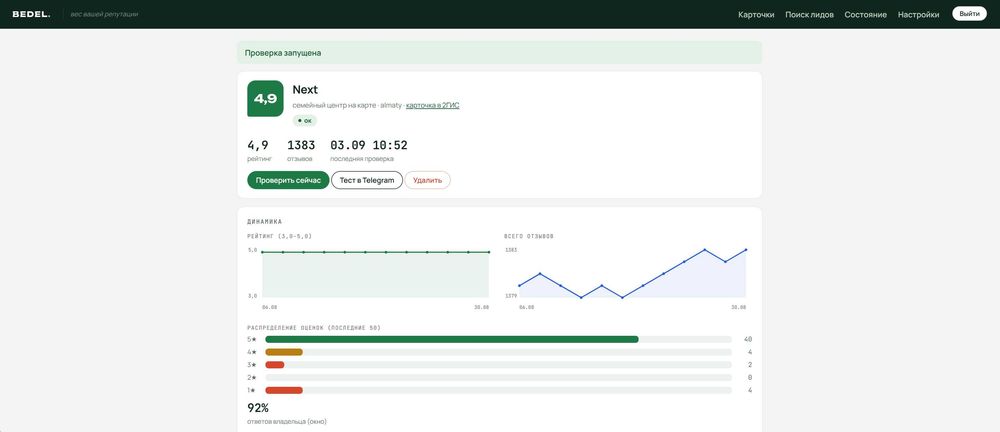Click the 4,9 рейтинг stat value

click(258, 145)
